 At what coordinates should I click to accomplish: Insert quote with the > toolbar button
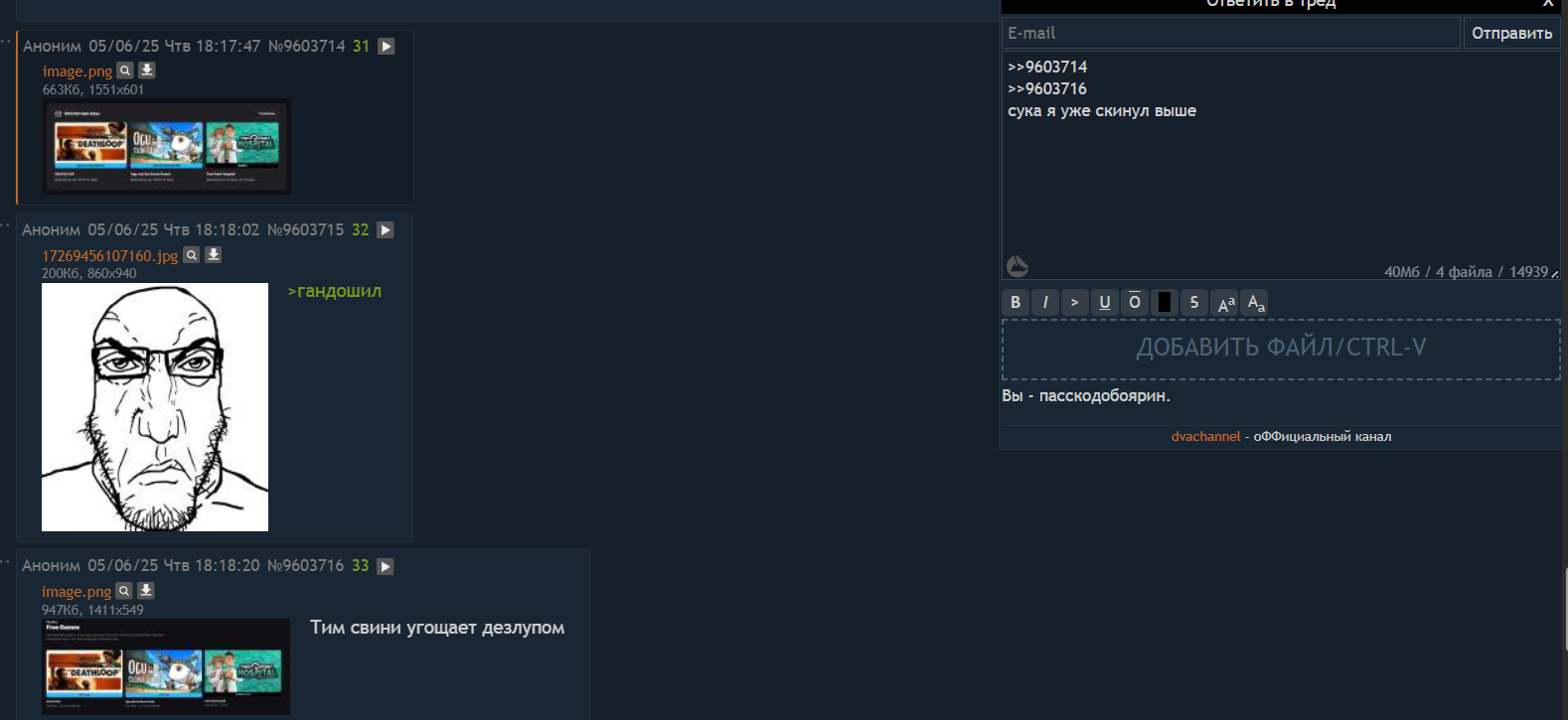point(1075,302)
